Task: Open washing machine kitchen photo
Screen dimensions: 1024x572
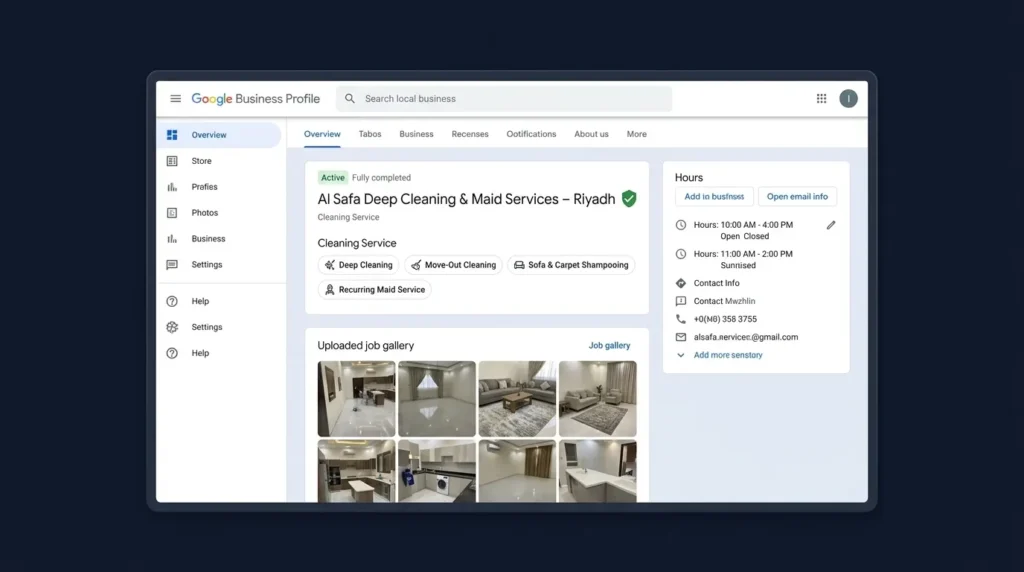Action: coord(437,471)
